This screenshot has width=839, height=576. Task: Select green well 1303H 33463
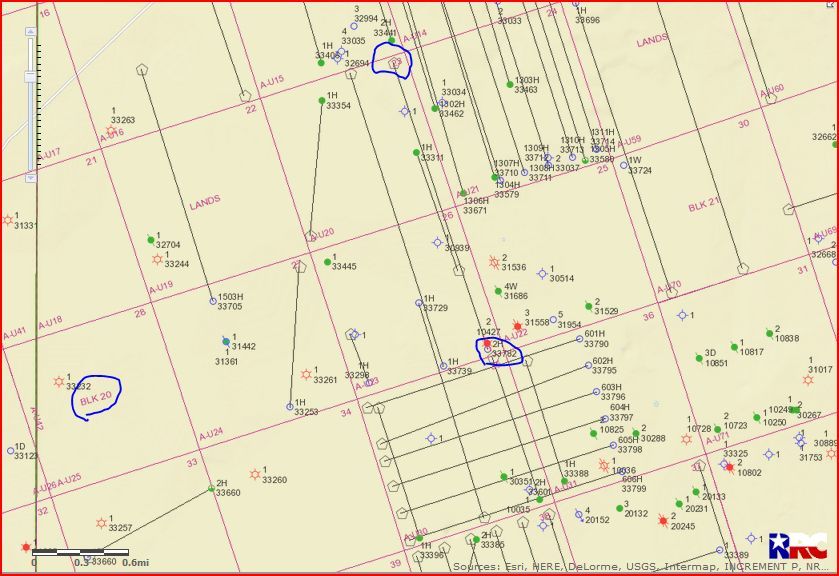click(x=510, y=85)
